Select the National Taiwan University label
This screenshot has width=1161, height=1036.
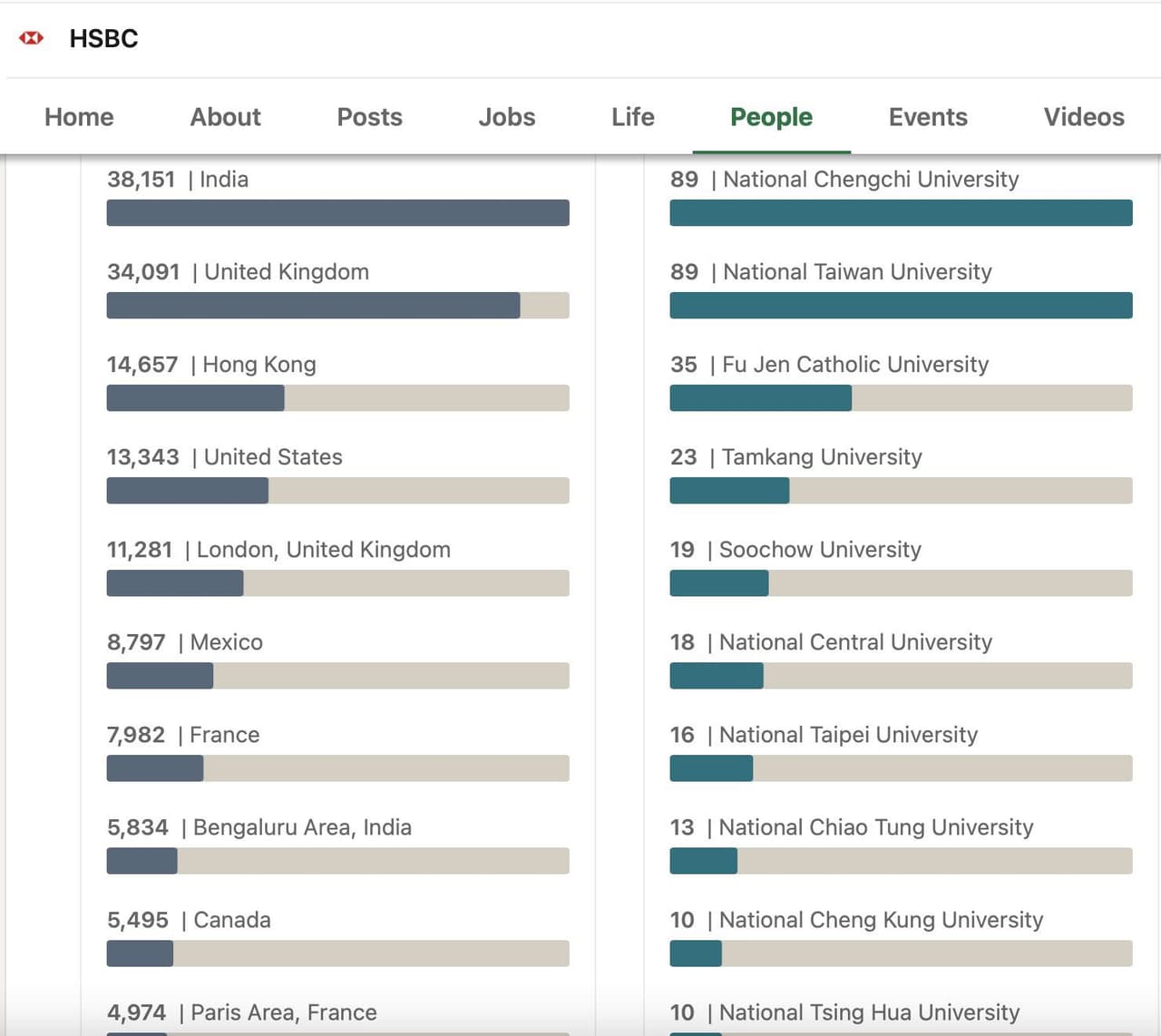pyautogui.click(x=856, y=272)
